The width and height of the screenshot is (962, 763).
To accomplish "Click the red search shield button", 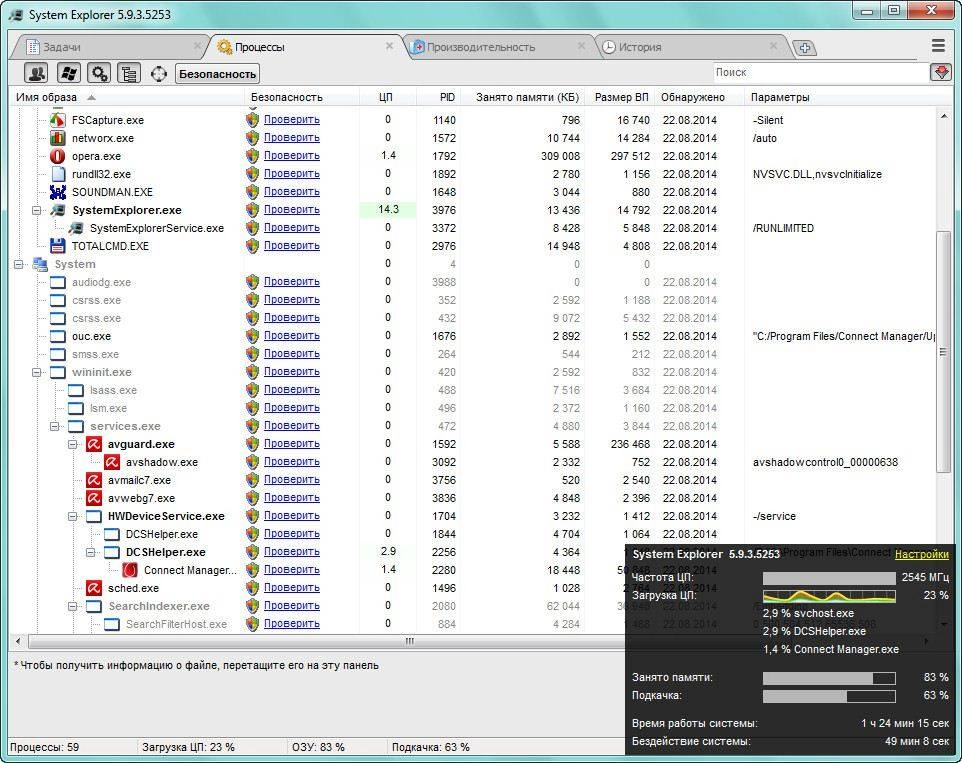I will (x=941, y=72).
